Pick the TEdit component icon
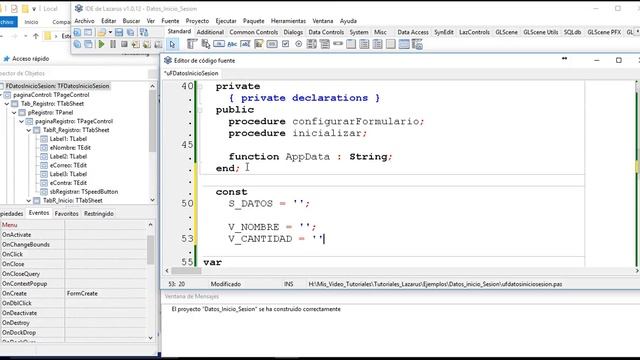Screen dimensions: 640x360 point(245,44)
